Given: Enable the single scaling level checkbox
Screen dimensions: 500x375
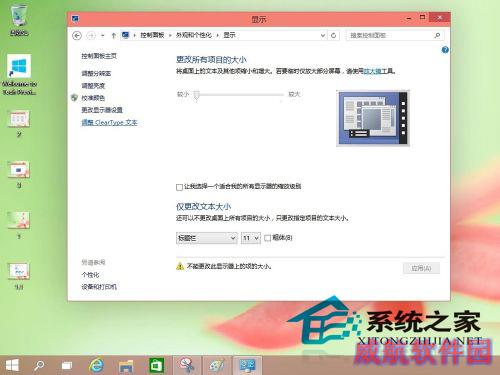Looking at the screenshot, I should tap(179, 187).
